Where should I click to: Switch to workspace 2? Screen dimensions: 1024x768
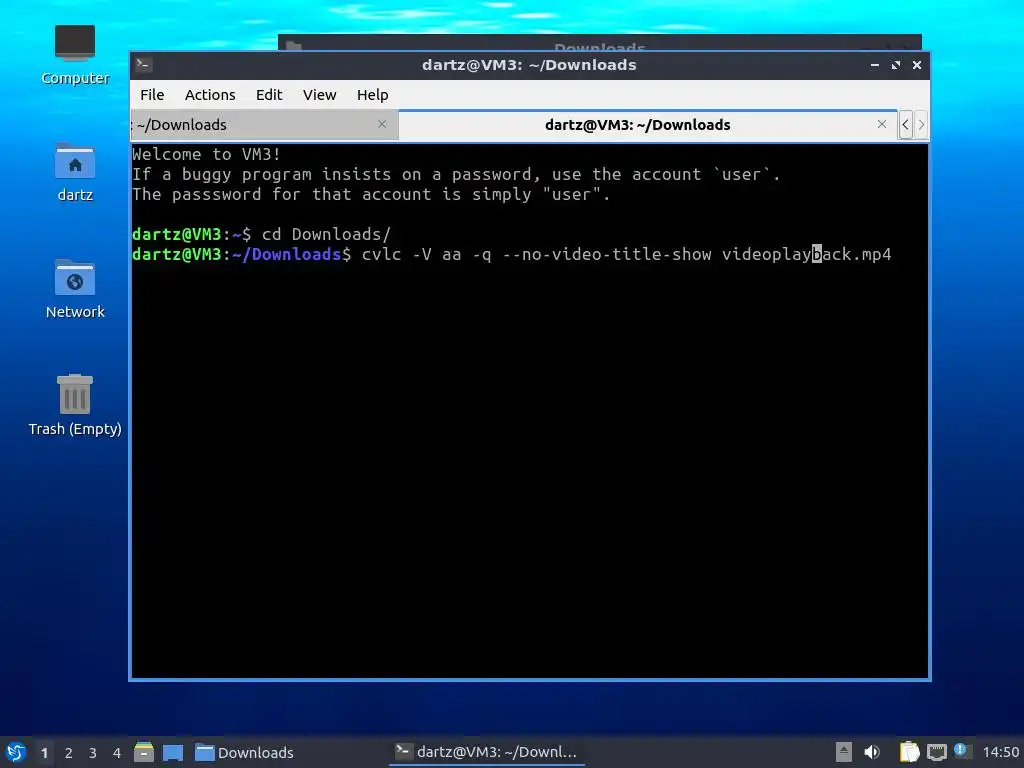[69, 753]
